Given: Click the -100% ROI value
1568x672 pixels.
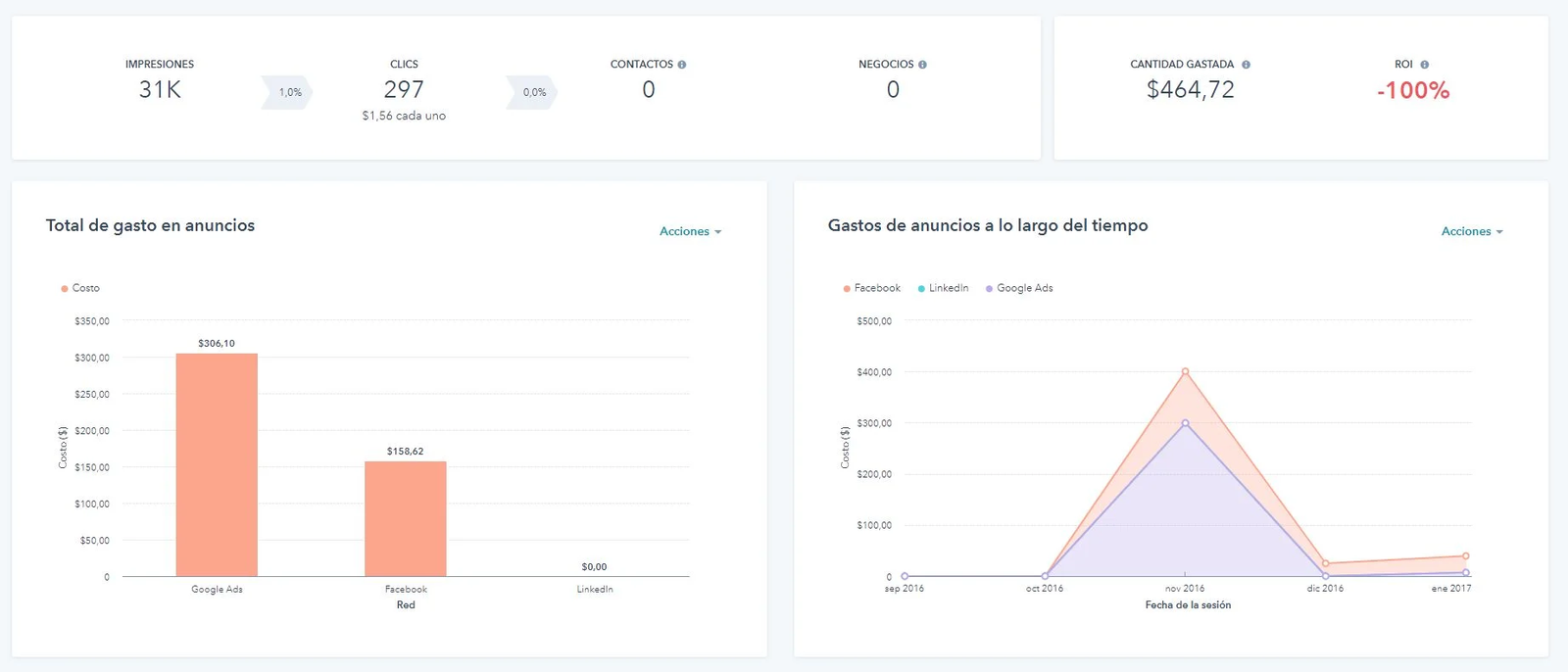Looking at the screenshot, I should point(1412,91).
